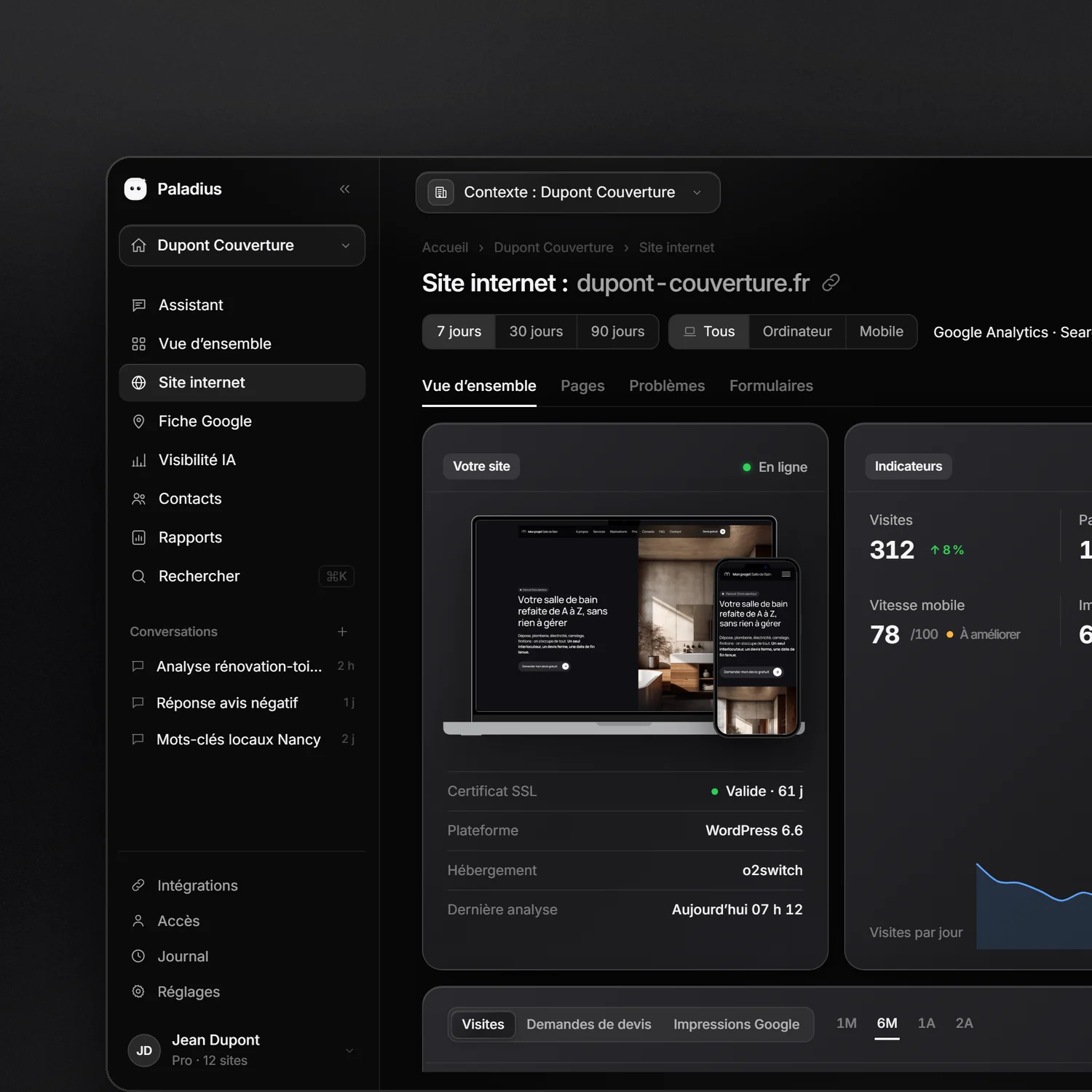Open the Dupont Couverture site switcher dropdown
This screenshot has width=1092, height=1092.
tap(242, 245)
